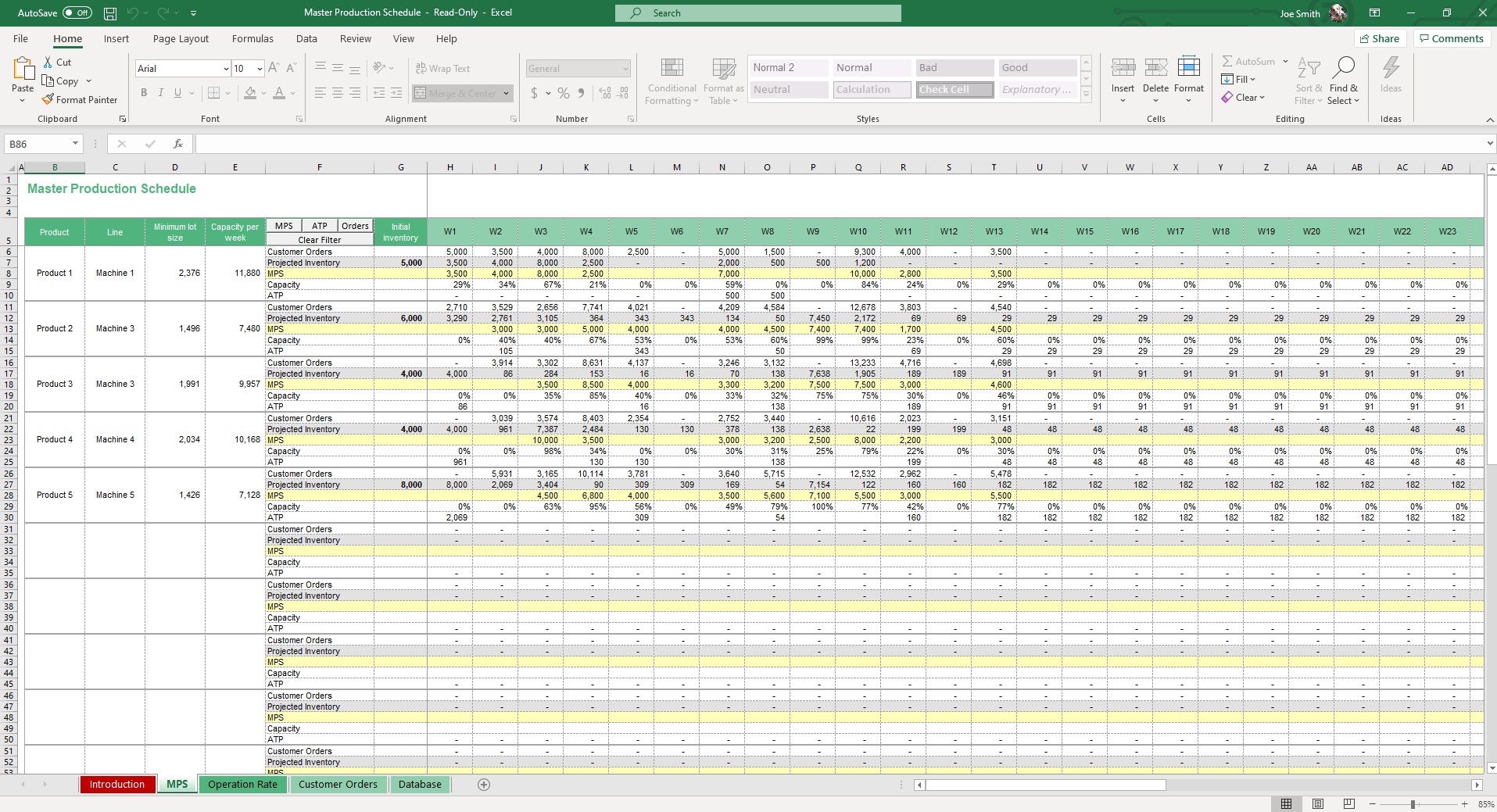Expand the Name Box dropdown
Image resolution: width=1497 pixels, height=812 pixels.
point(75,144)
